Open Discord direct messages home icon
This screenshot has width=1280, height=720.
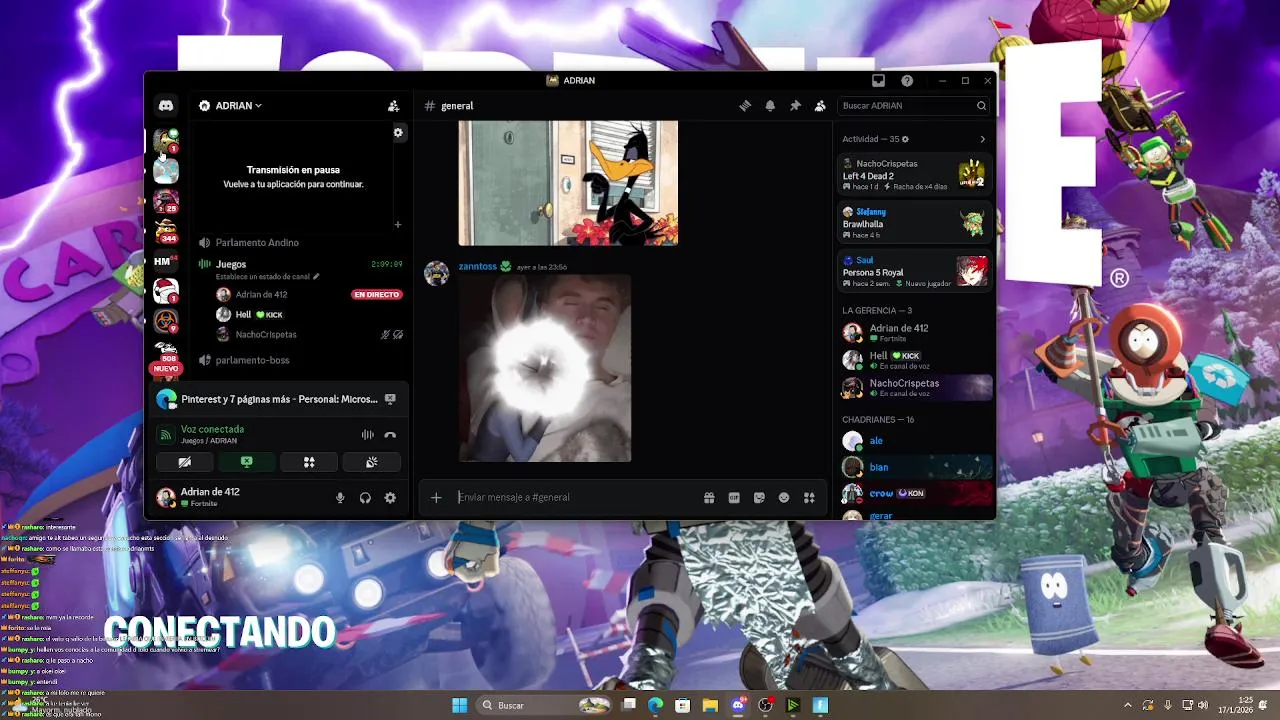click(166, 106)
